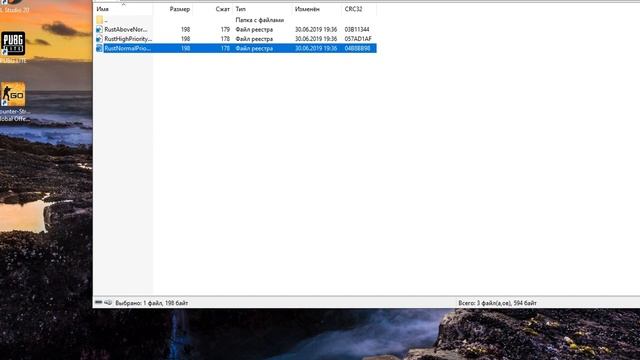640x360 pixels.
Task: Select the RustNormalPrio... file name
Action: point(127,48)
